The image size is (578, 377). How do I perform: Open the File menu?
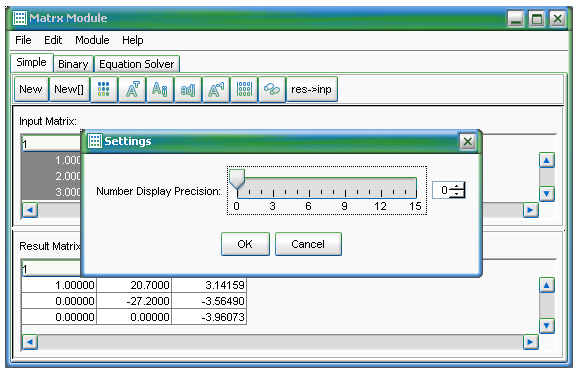(x=23, y=40)
